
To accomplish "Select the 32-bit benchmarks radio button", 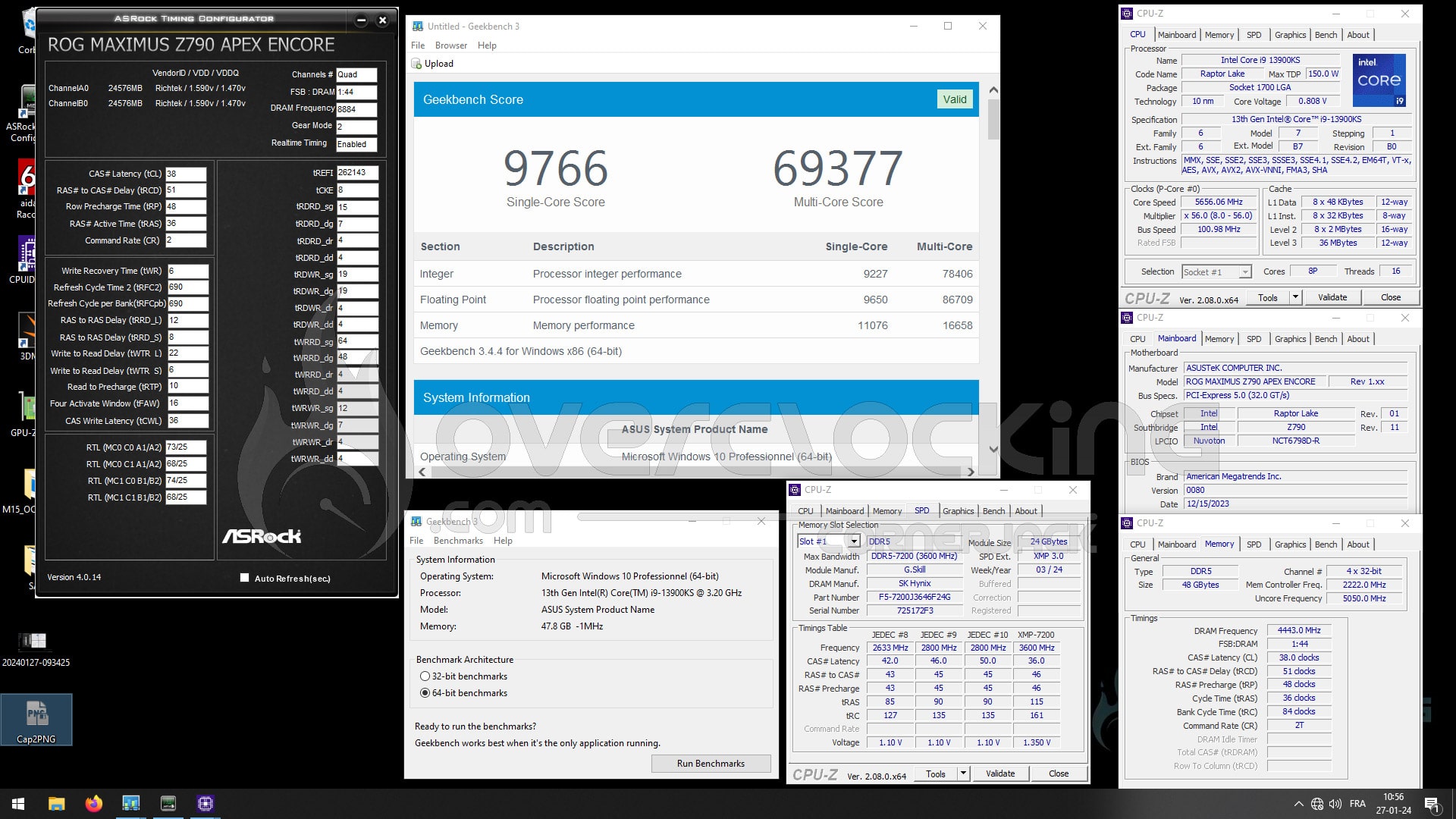I will pos(425,676).
